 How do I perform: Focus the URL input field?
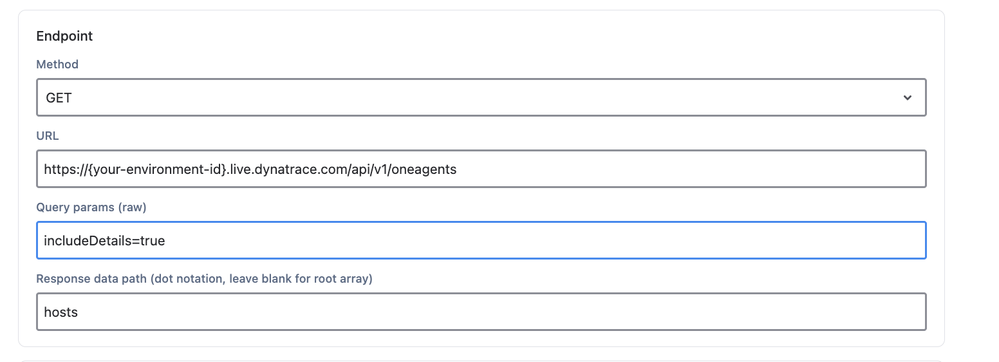pyautogui.click(x=481, y=169)
